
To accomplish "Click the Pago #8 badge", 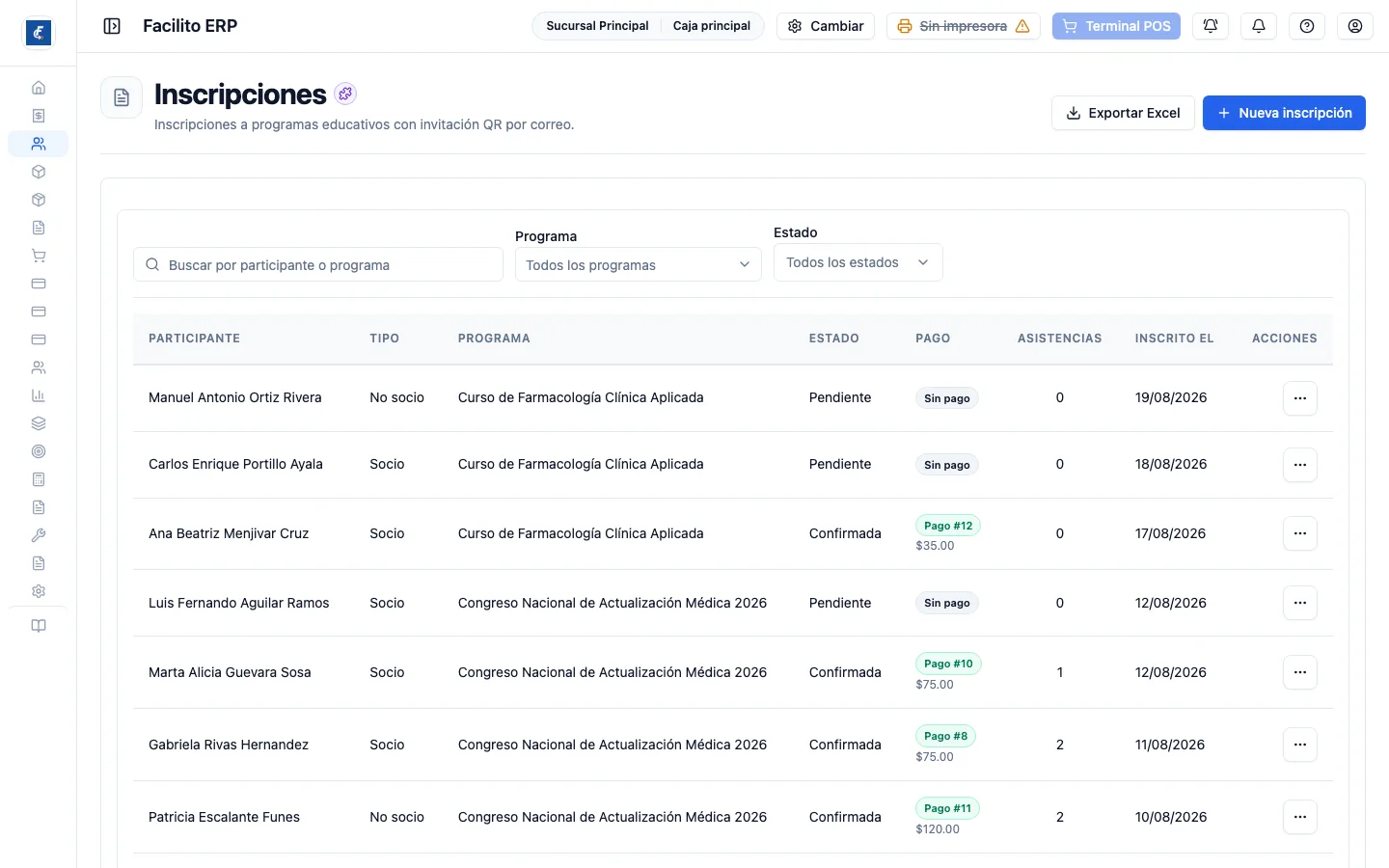I will click(945, 736).
